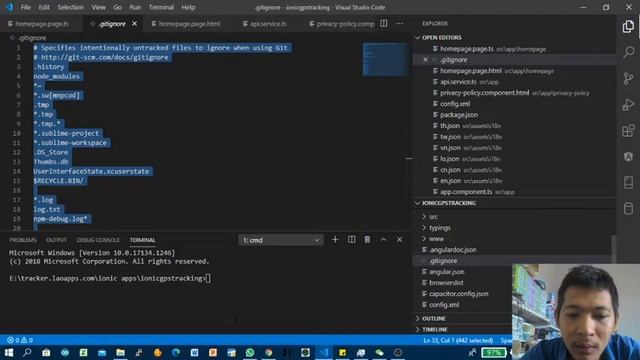
Task: Close .gitignore in Open Editors list
Action: tap(425, 60)
